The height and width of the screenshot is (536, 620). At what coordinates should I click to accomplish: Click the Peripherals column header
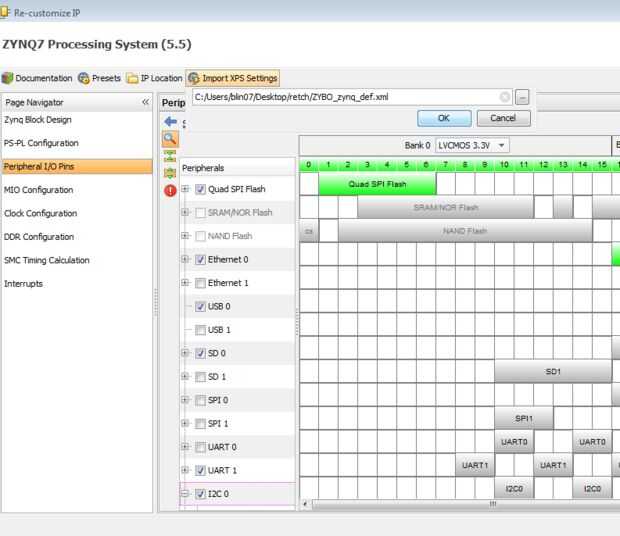coord(237,168)
